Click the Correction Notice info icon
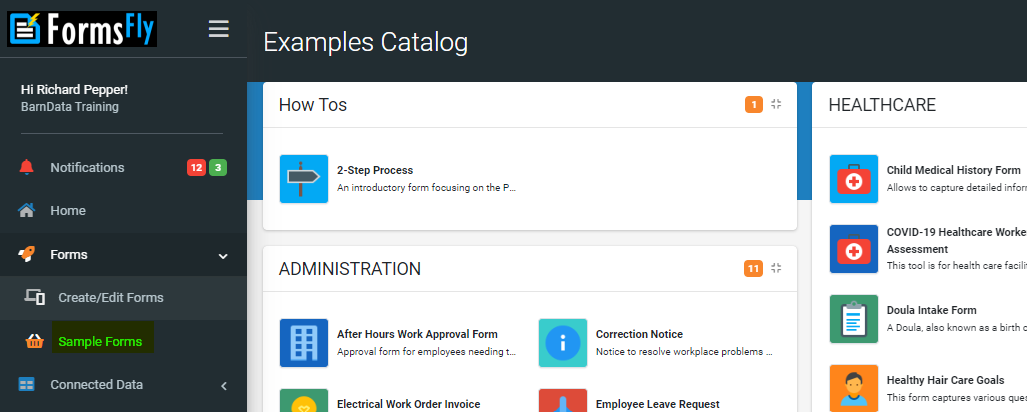The height and width of the screenshot is (412, 1027). 563,343
